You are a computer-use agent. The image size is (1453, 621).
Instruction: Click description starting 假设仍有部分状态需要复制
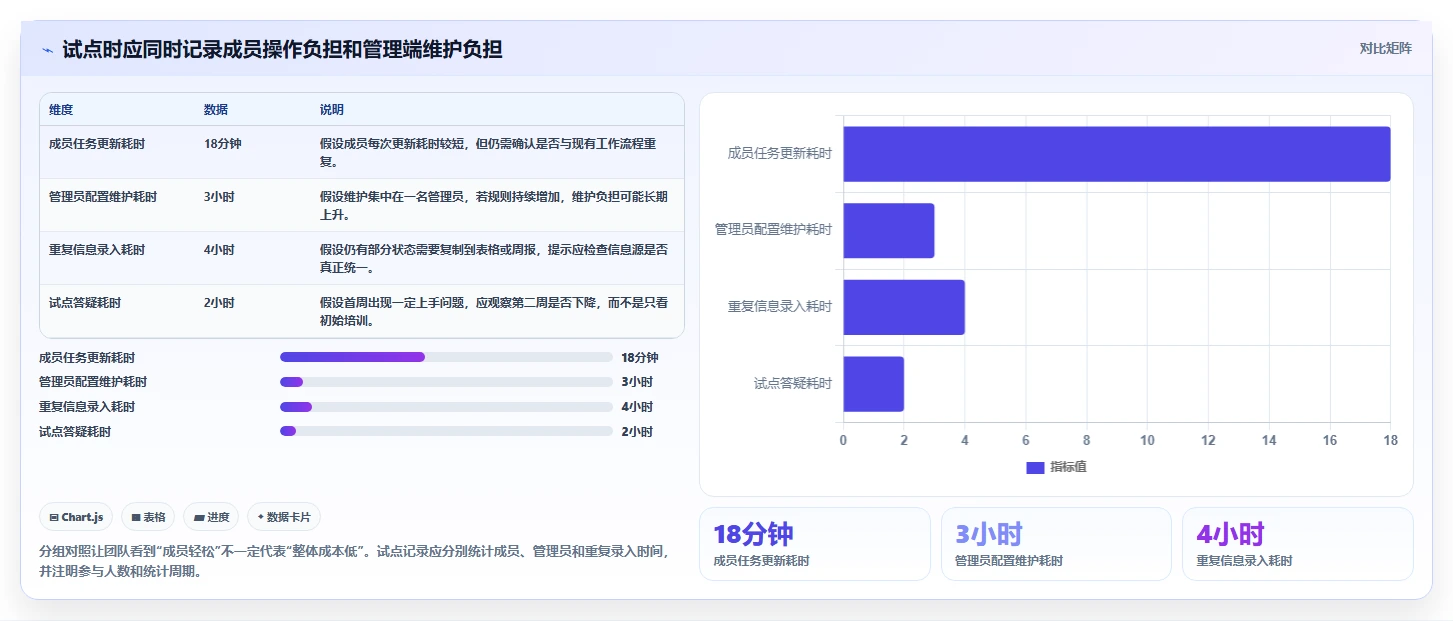[494, 258]
